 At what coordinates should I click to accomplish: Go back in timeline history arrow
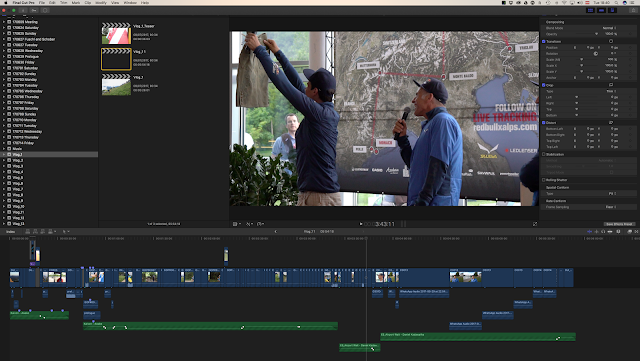coord(276,232)
